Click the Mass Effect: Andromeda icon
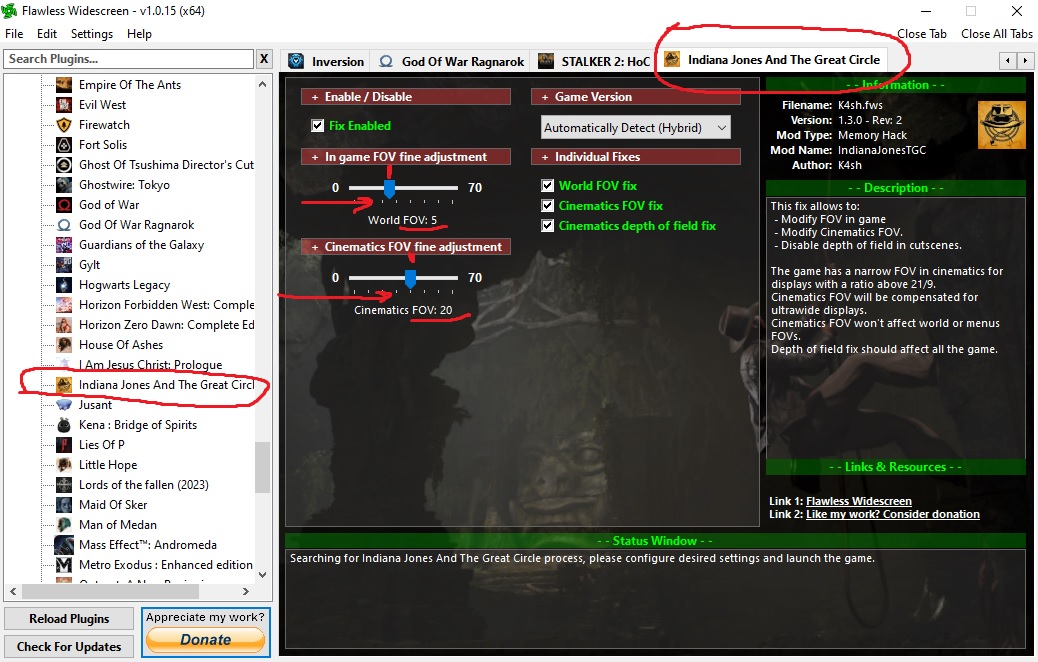This screenshot has width=1038, height=662. pyautogui.click(x=64, y=545)
